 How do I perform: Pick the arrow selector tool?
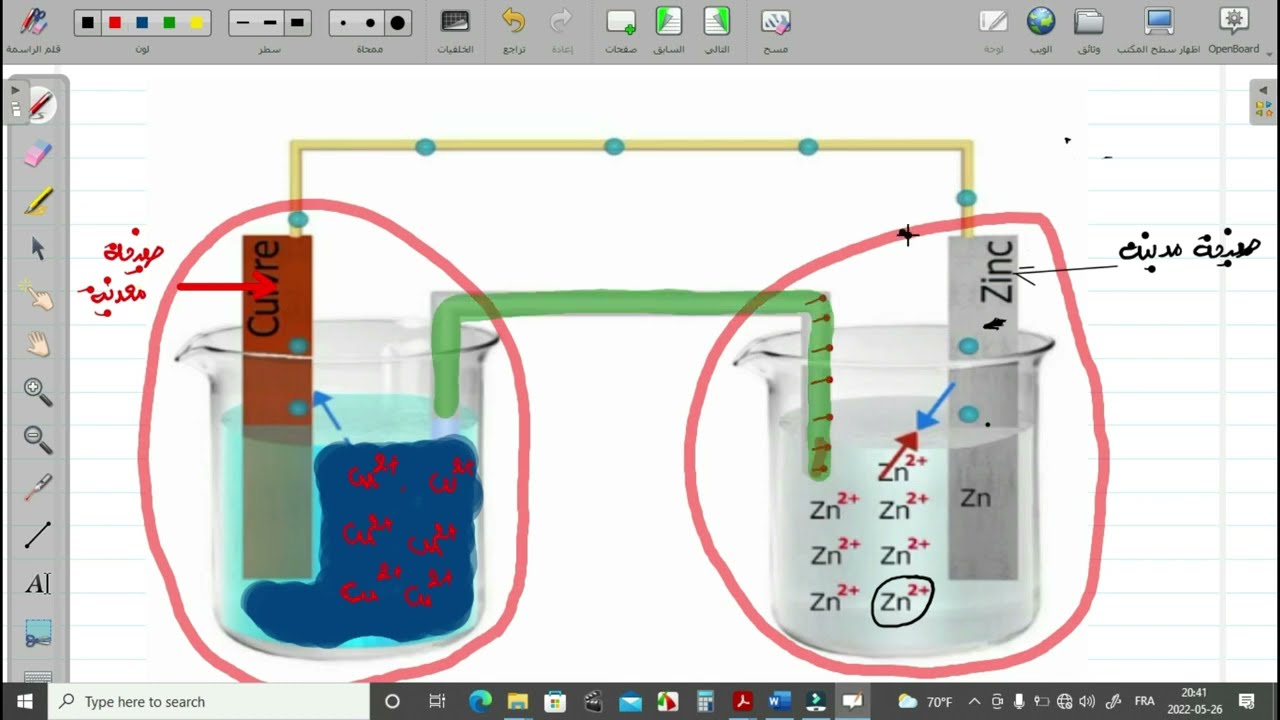pos(38,248)
